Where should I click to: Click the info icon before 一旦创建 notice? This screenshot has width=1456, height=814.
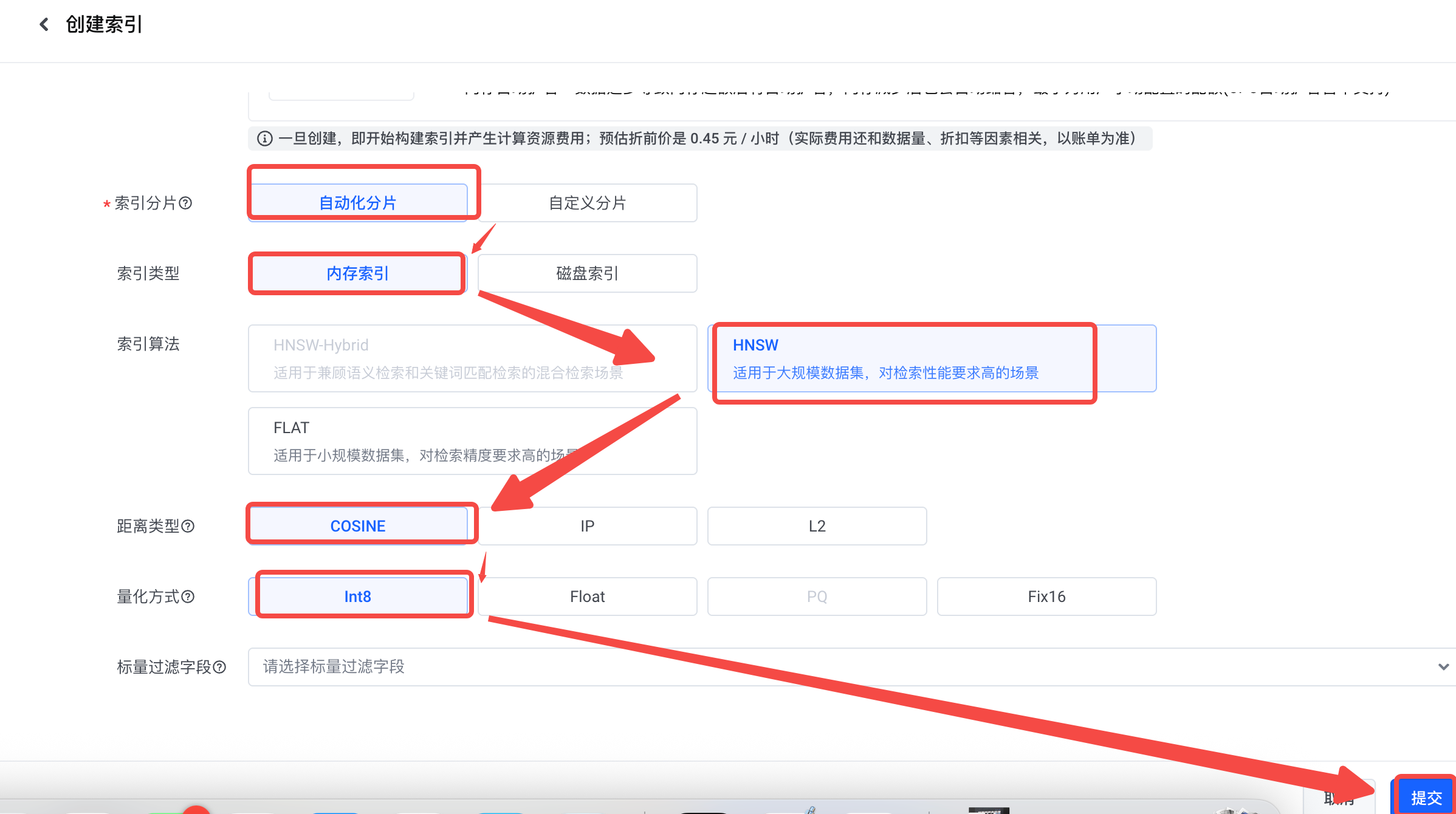(265, 139)
